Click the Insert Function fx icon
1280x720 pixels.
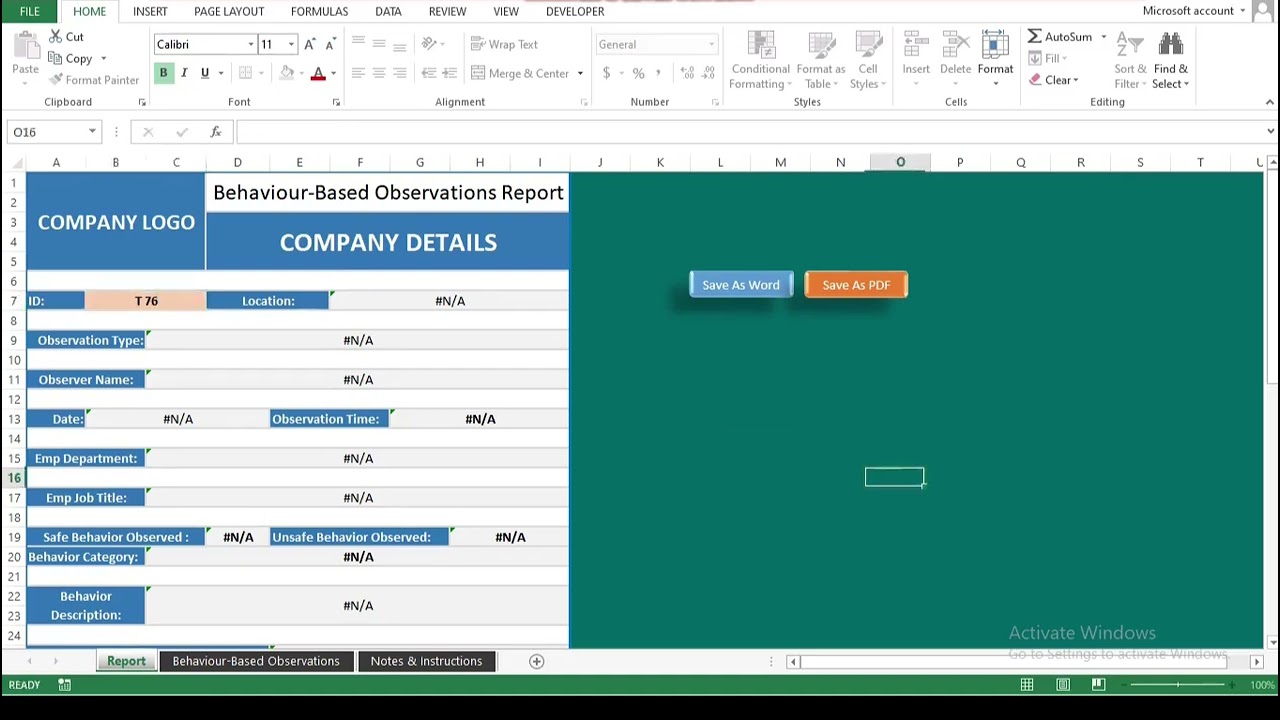tap(216, 132)
